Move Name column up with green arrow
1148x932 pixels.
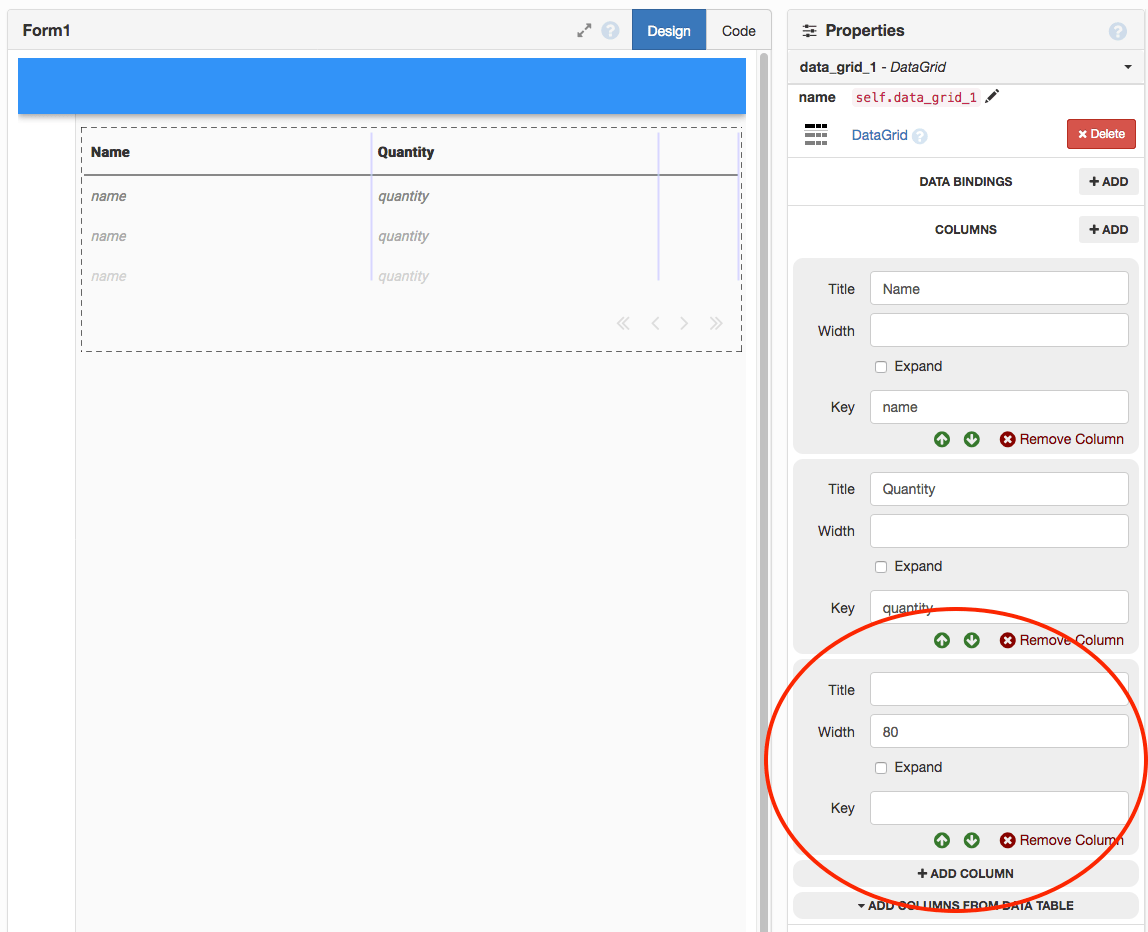pos(942,439)
